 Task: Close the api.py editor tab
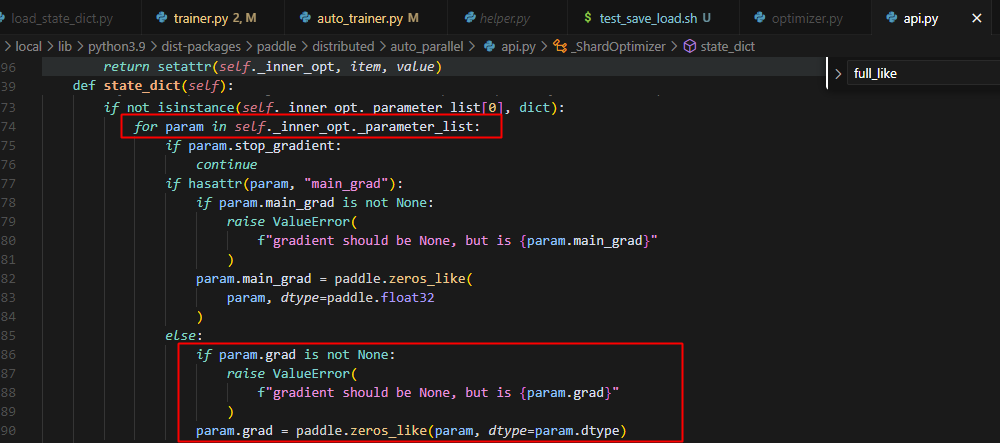point(976,19)
